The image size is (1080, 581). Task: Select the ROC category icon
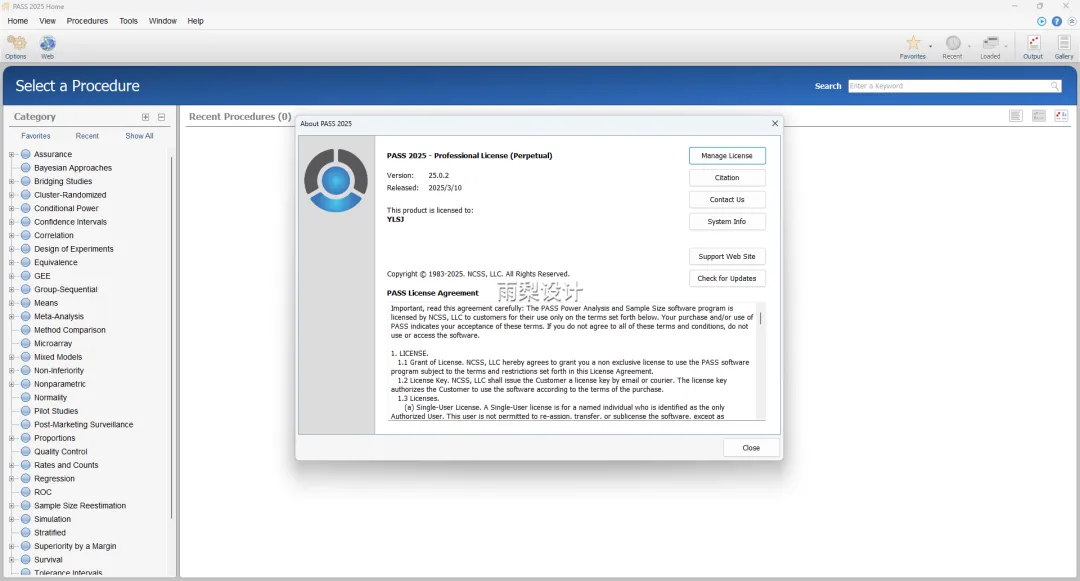[x=25, y=492]
